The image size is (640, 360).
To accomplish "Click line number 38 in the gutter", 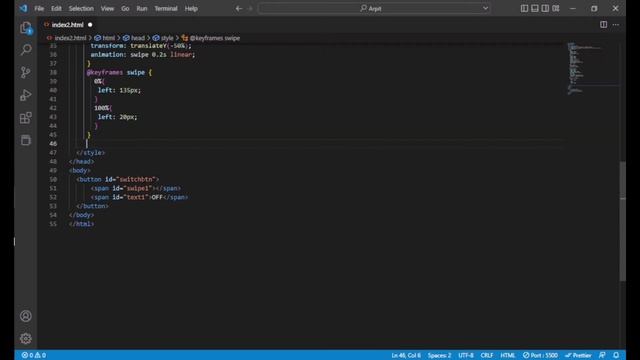I will click(53, 72).
